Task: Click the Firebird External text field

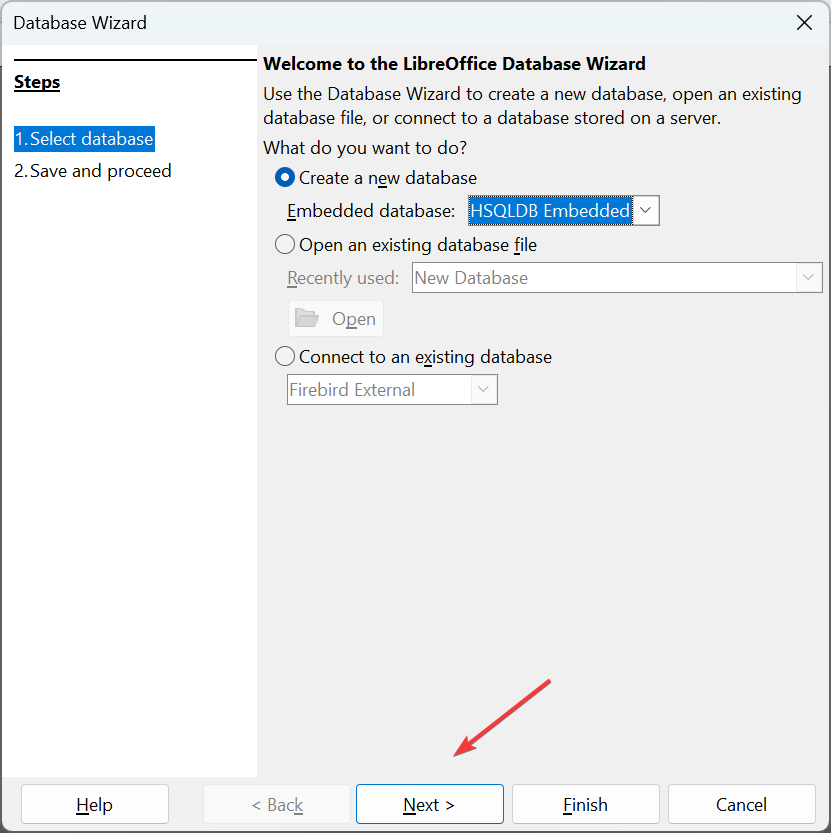Action: [x=379, y=389]
